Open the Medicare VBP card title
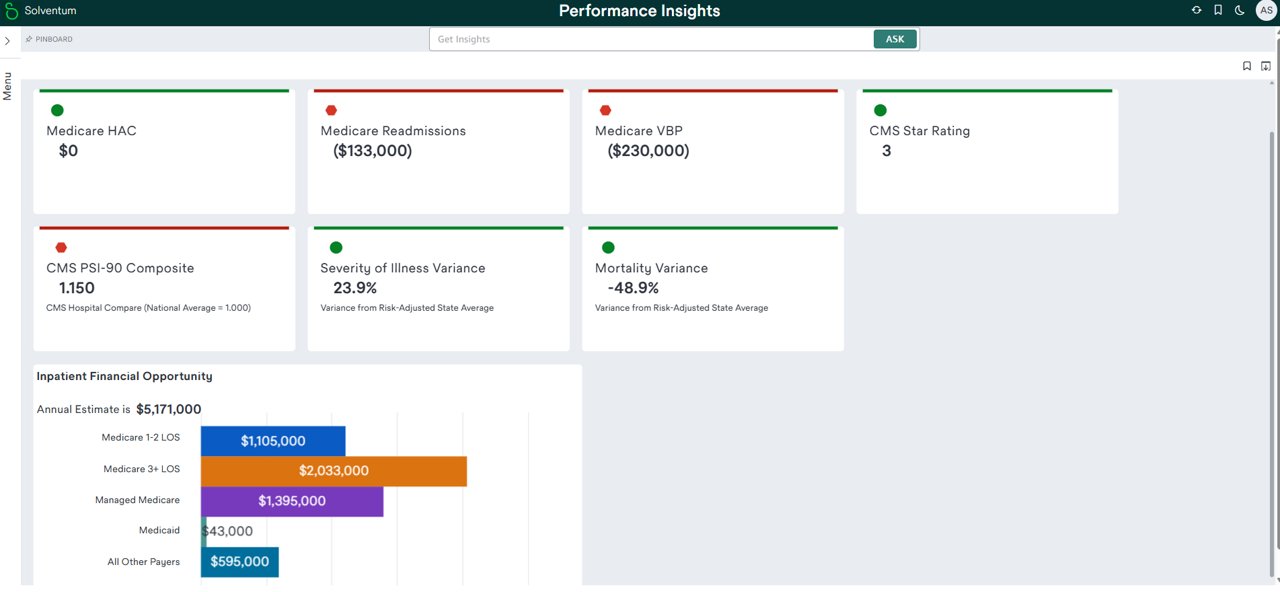Screen dimensions: 1280x592 point(639,131)
